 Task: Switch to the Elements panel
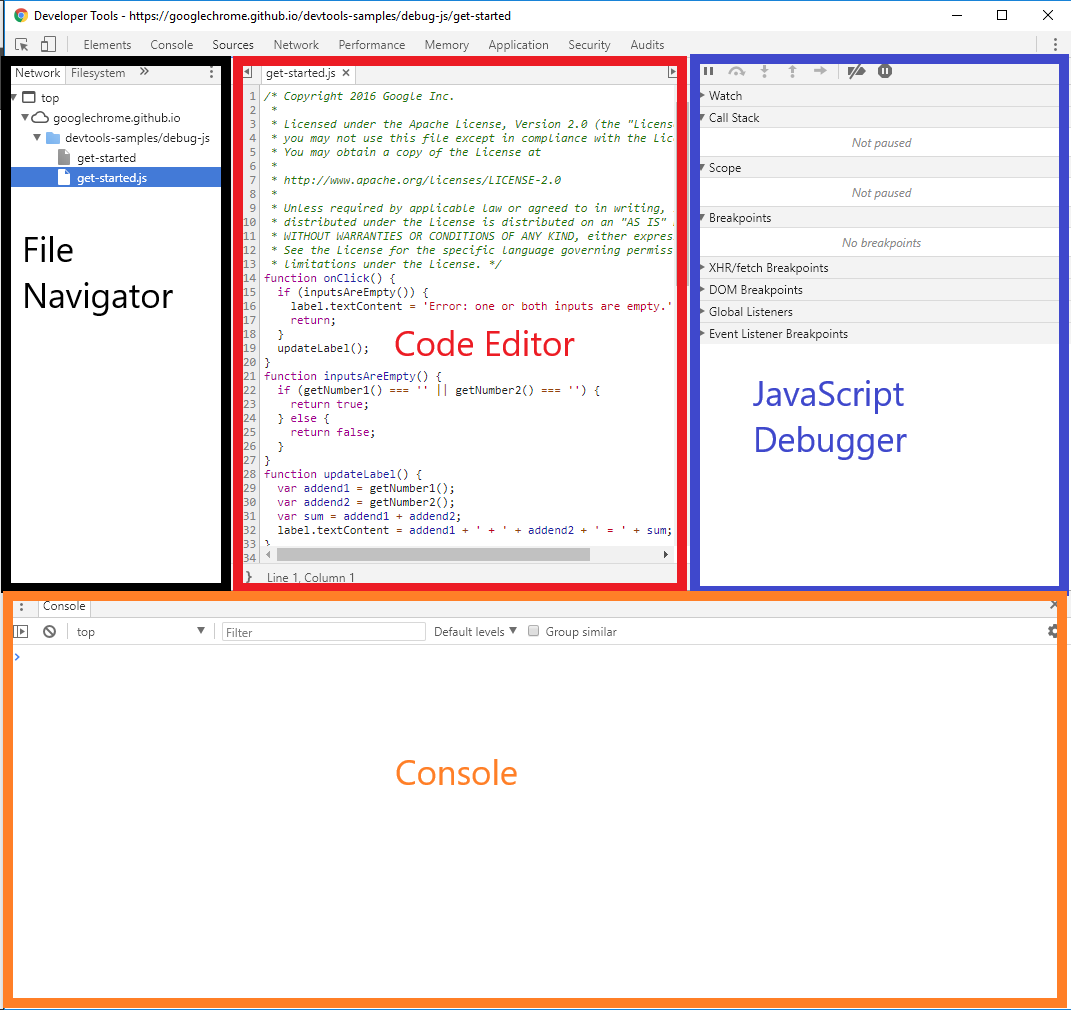tap(107, 45)
